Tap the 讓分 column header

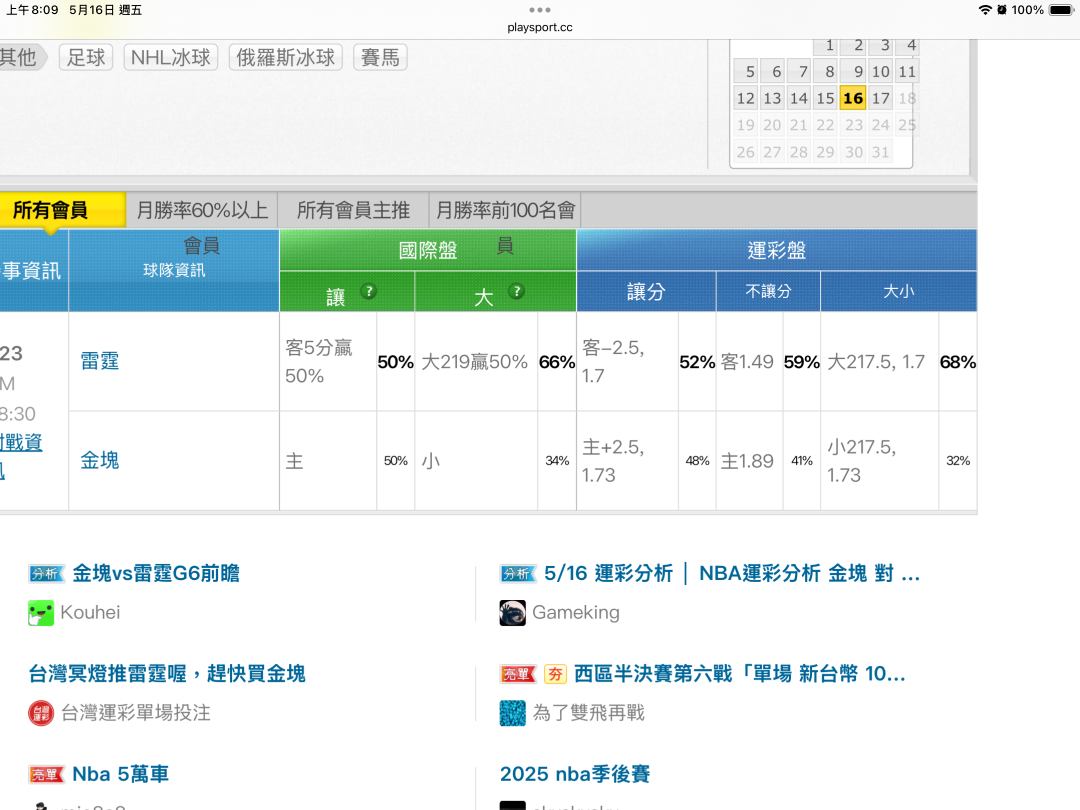coord(646,291)
